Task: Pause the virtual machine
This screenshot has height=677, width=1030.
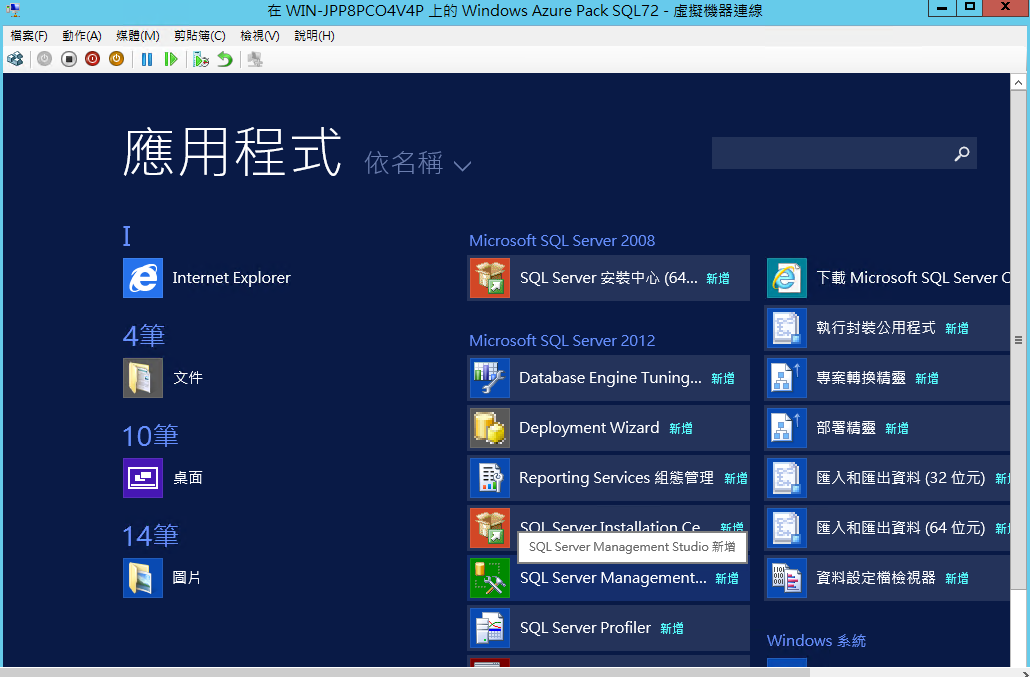Action: (147, 59)
